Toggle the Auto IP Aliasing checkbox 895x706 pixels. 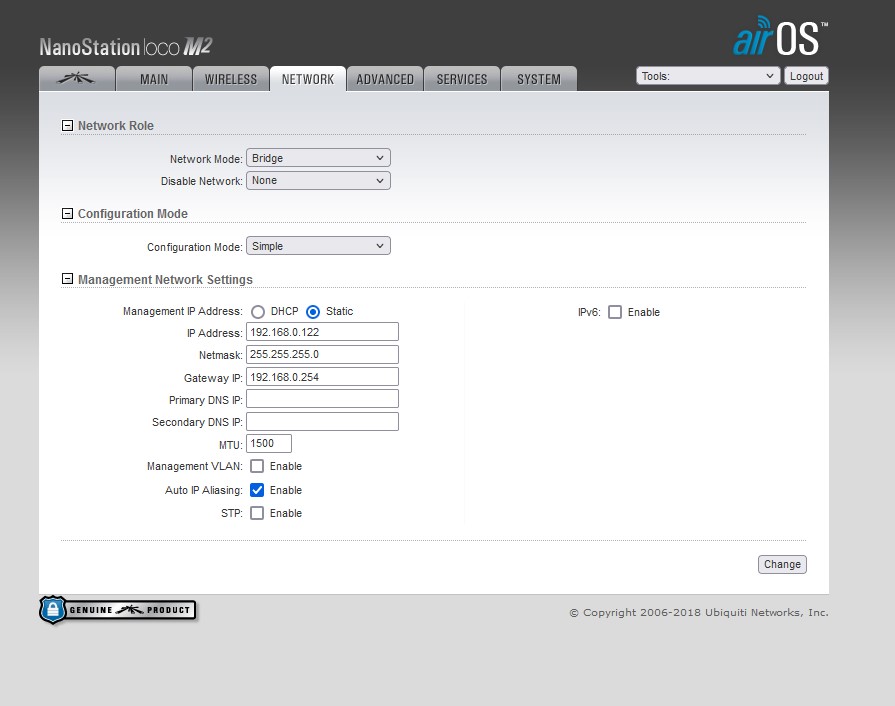tap(257, 490)
